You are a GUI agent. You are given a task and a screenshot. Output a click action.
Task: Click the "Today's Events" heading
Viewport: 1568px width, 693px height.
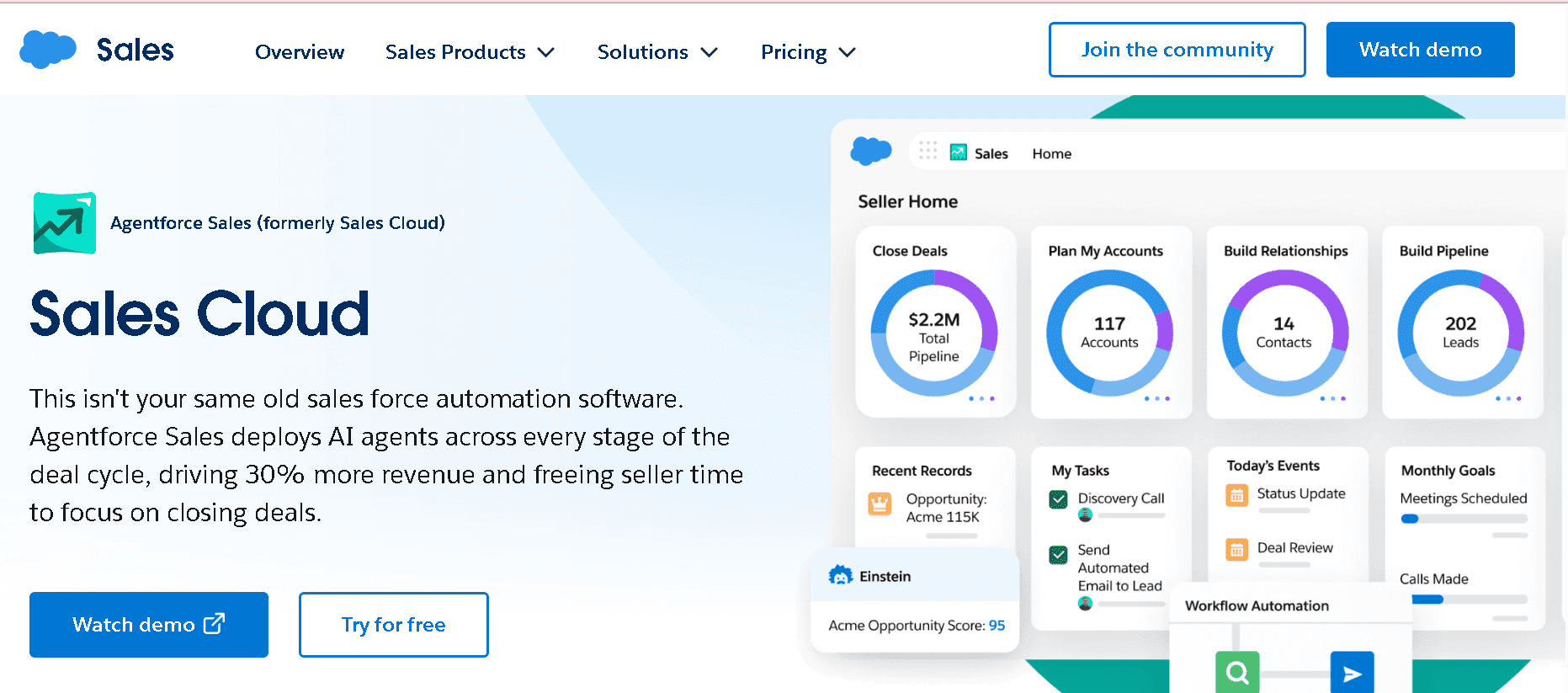point(1273,466)
